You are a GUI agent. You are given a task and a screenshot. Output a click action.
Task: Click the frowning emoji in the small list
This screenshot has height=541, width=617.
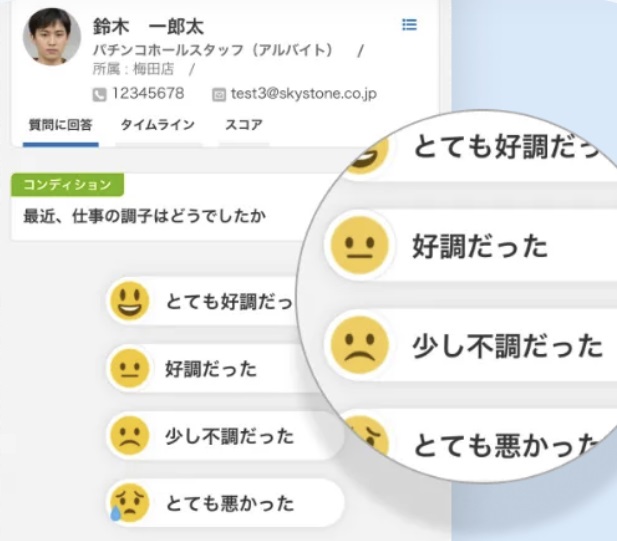point(129,436)
